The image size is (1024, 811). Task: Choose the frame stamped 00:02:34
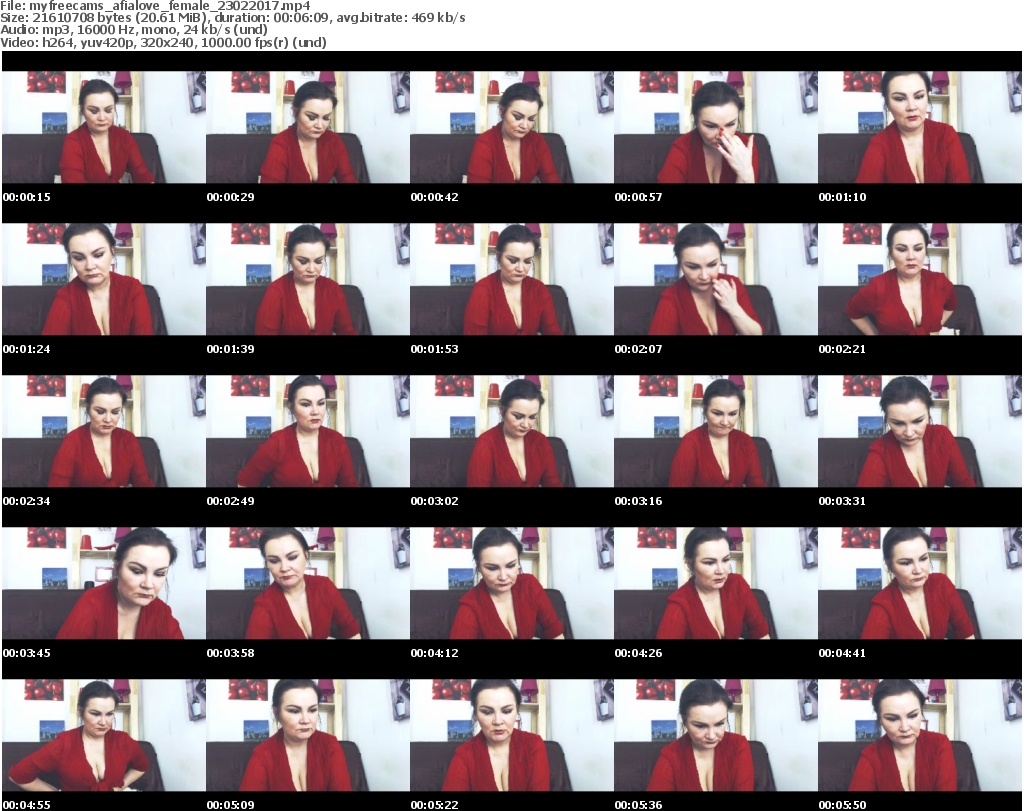coord(104,432)
